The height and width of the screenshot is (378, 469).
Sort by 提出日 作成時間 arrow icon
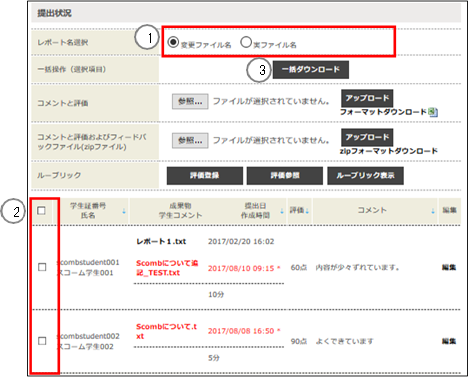[282, 211]
